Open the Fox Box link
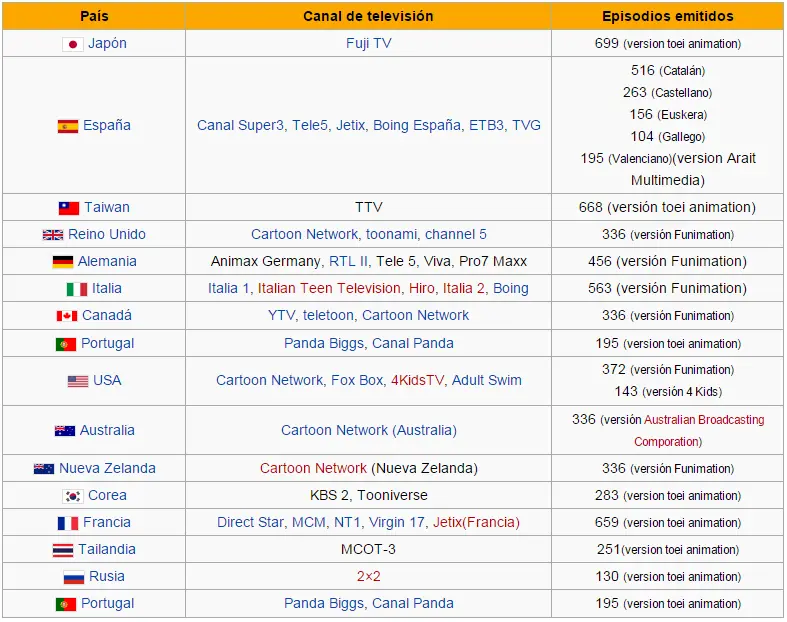The image size is (787, 622). (x=357, y=381)
